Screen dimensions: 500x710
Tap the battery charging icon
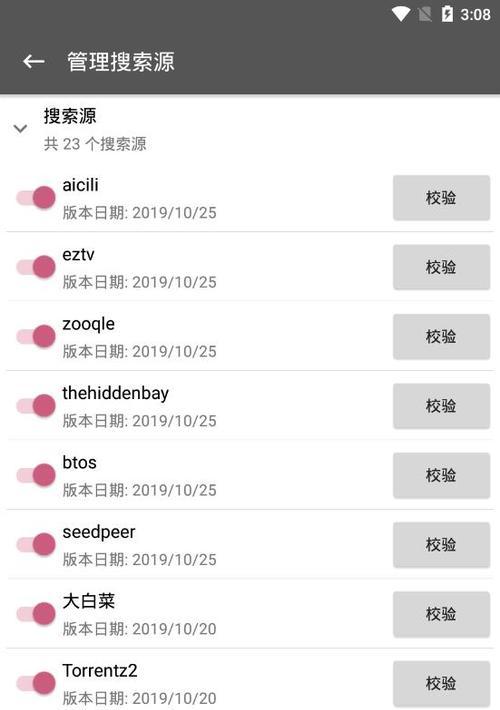(x=447, y=14)
